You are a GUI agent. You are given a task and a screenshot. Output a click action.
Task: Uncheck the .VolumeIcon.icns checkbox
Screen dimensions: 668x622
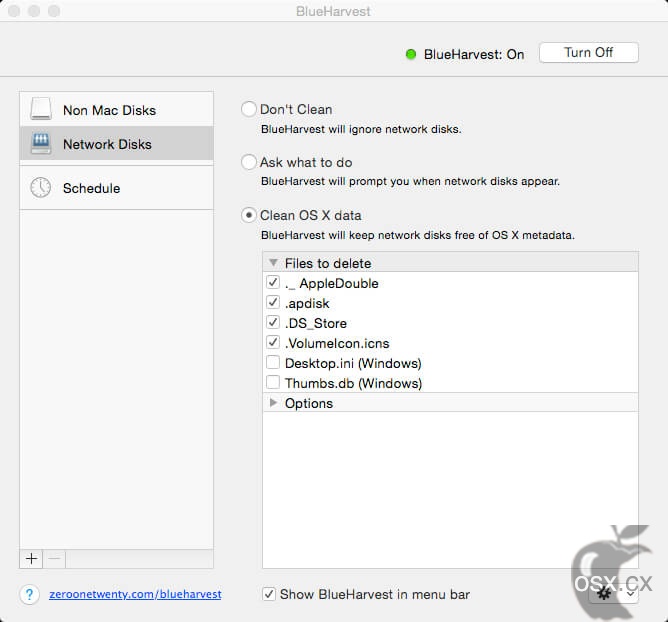point(273,342)
